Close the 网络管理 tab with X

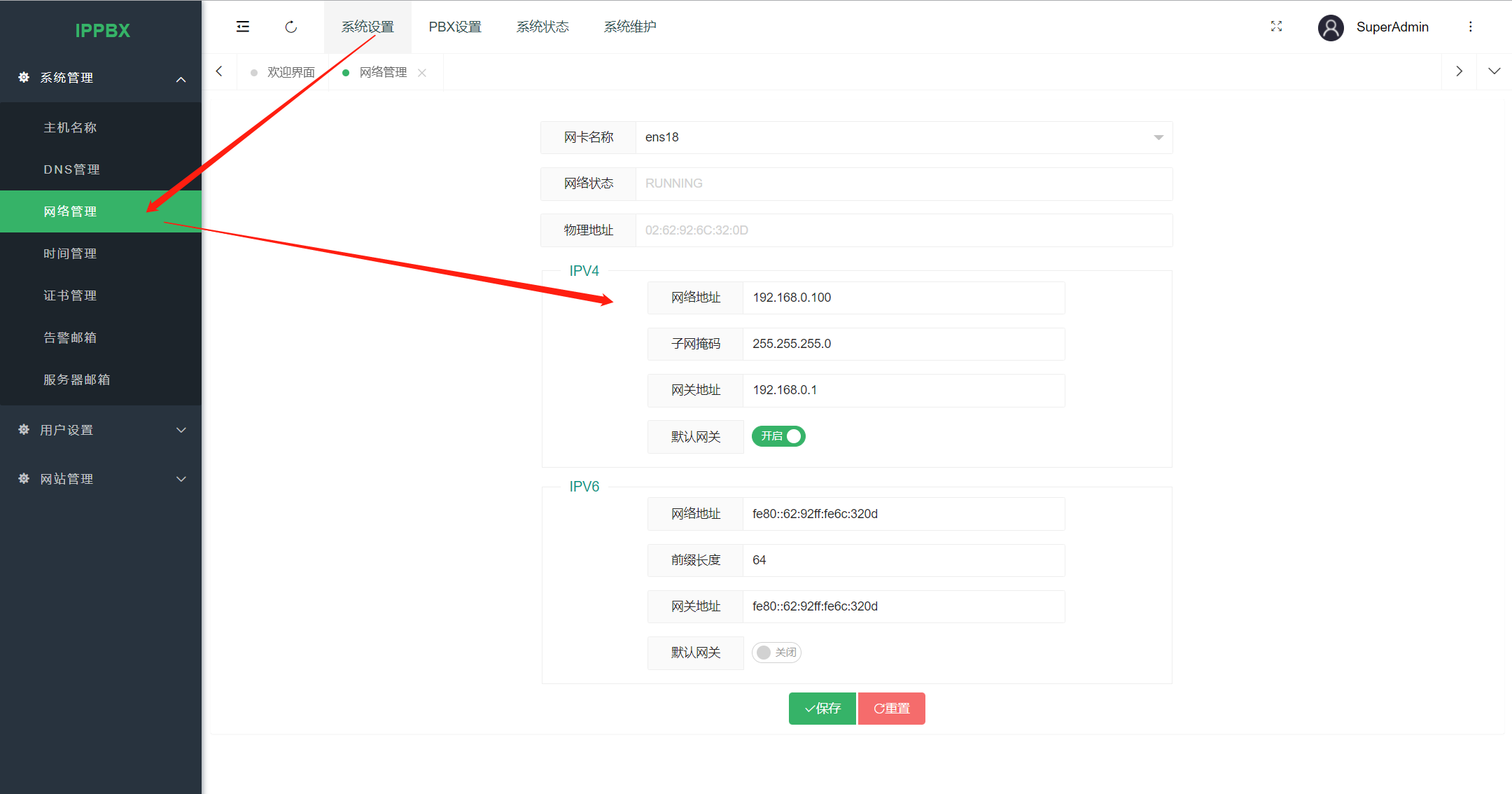click(422, 73)
